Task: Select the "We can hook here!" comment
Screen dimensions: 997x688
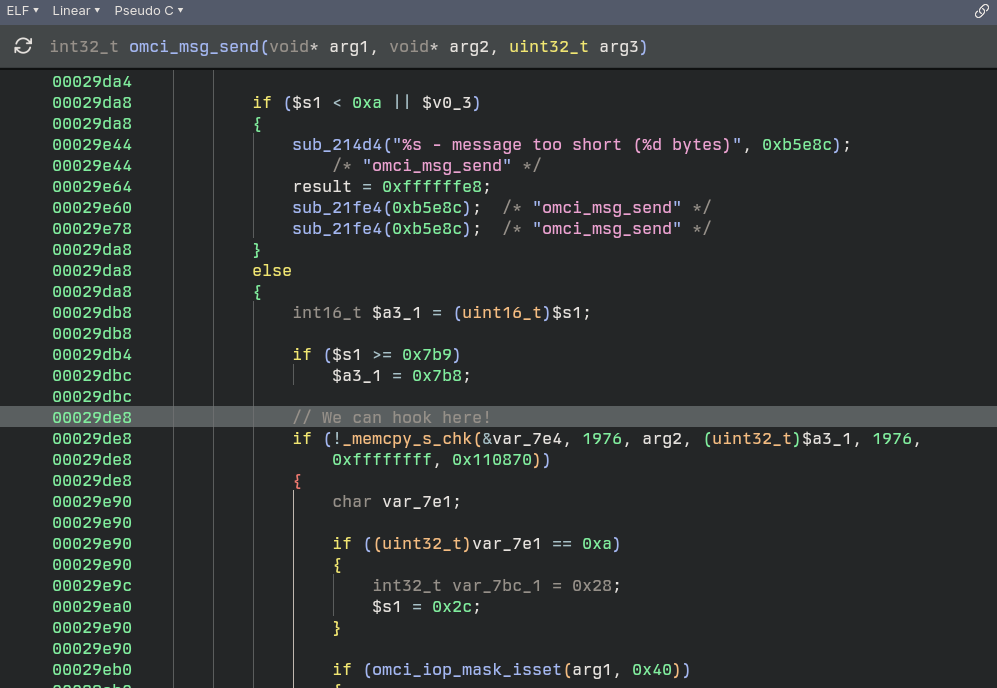Action: pyautogui.click(x=392, y=417)
